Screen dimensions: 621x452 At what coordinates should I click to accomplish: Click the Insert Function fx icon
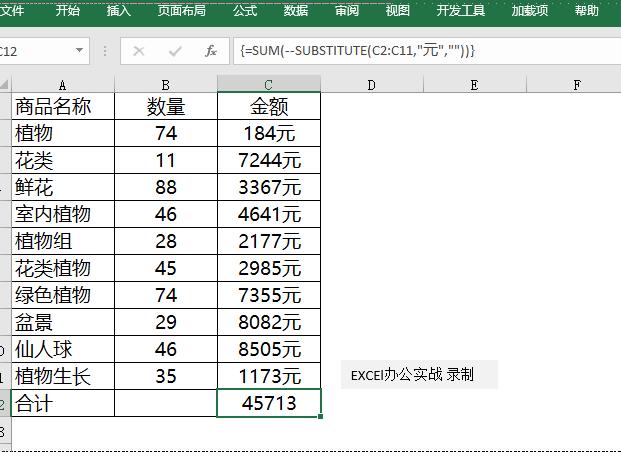pos(210,50)
